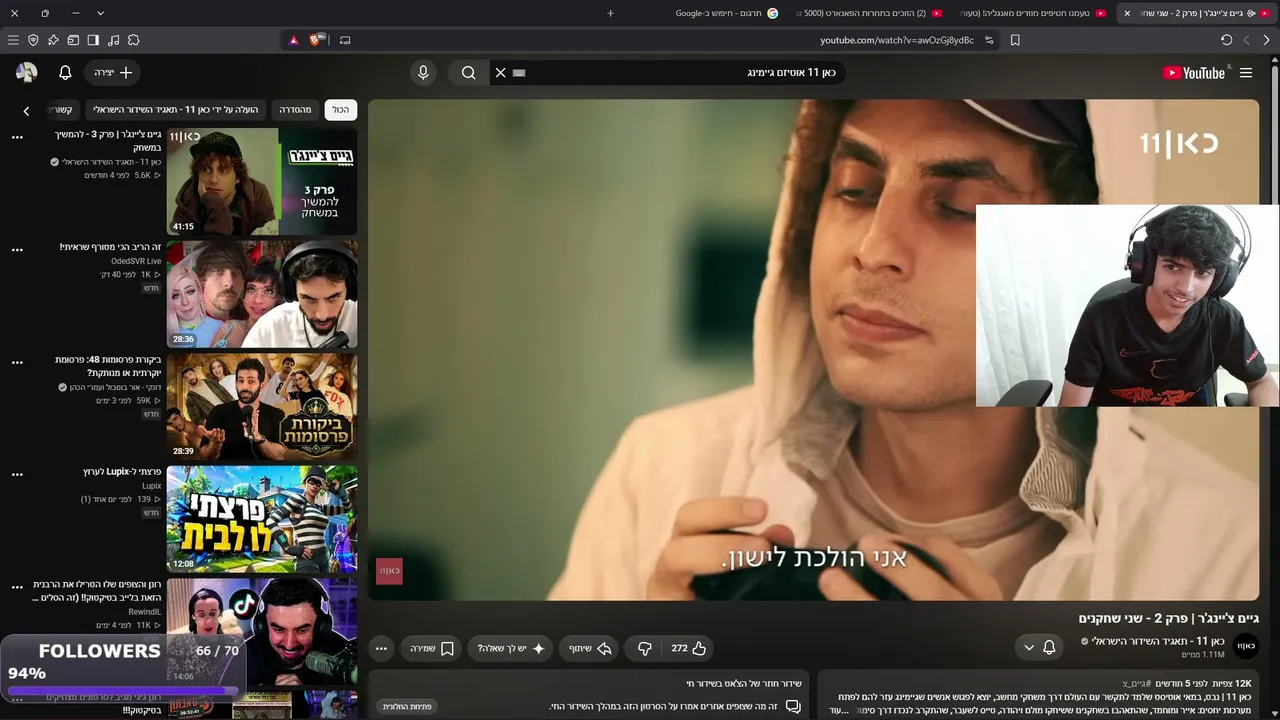Open Brave Shields lion icon
The image size is (1280, 720).
(x=316, y=40)
